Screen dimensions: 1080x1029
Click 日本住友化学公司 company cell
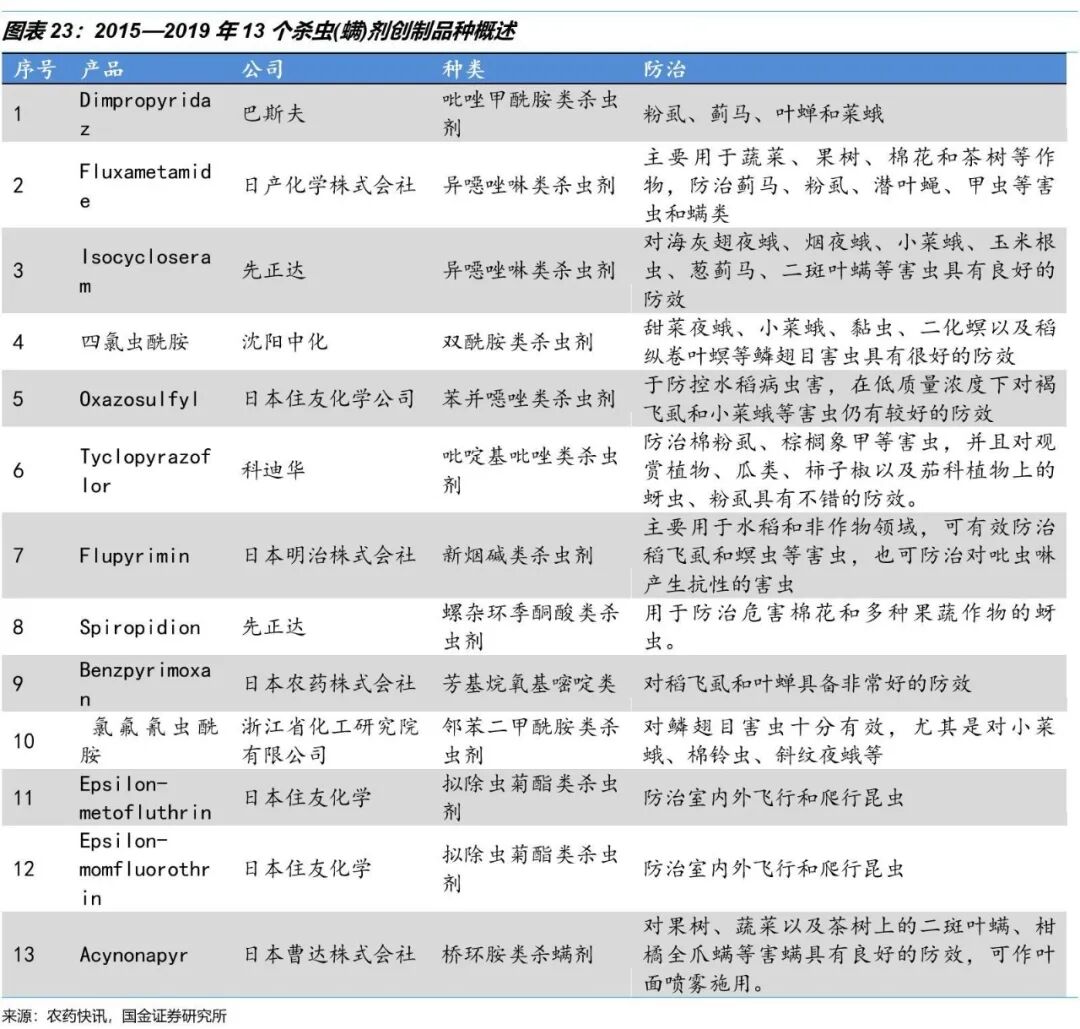329,399
